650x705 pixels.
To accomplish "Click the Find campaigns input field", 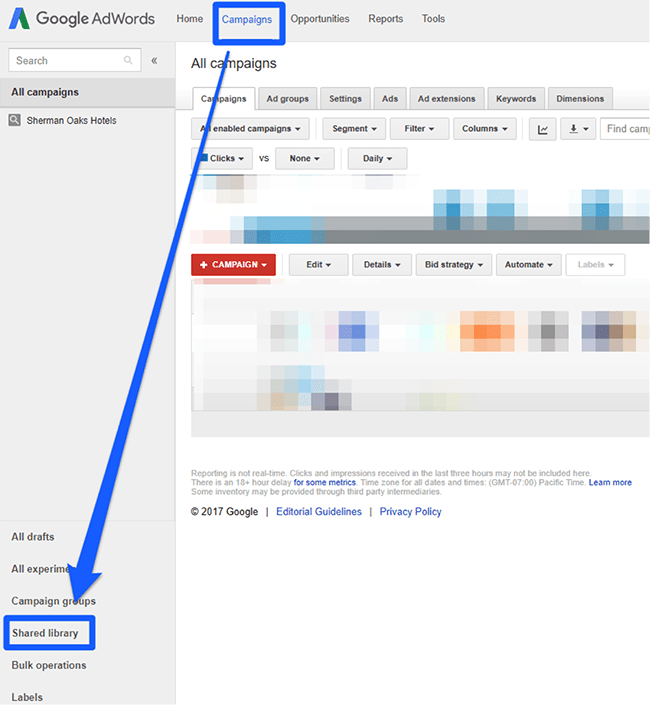I will [625, 129].
